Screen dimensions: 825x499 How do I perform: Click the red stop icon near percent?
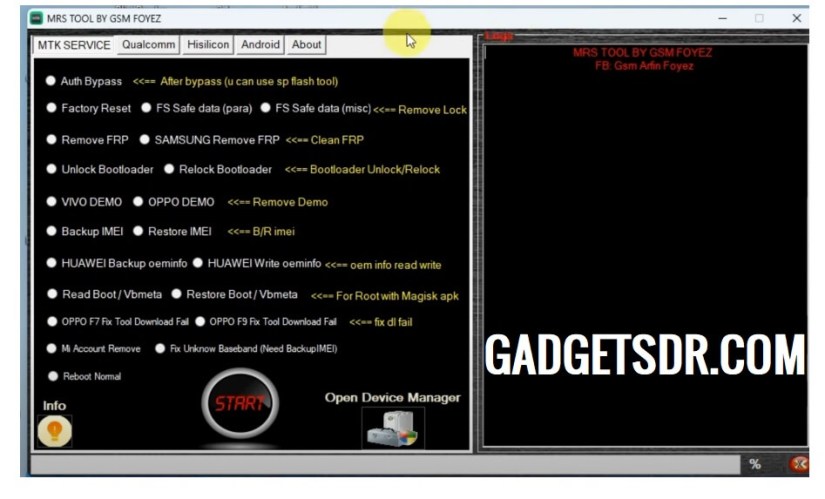(x=799, y=464)
